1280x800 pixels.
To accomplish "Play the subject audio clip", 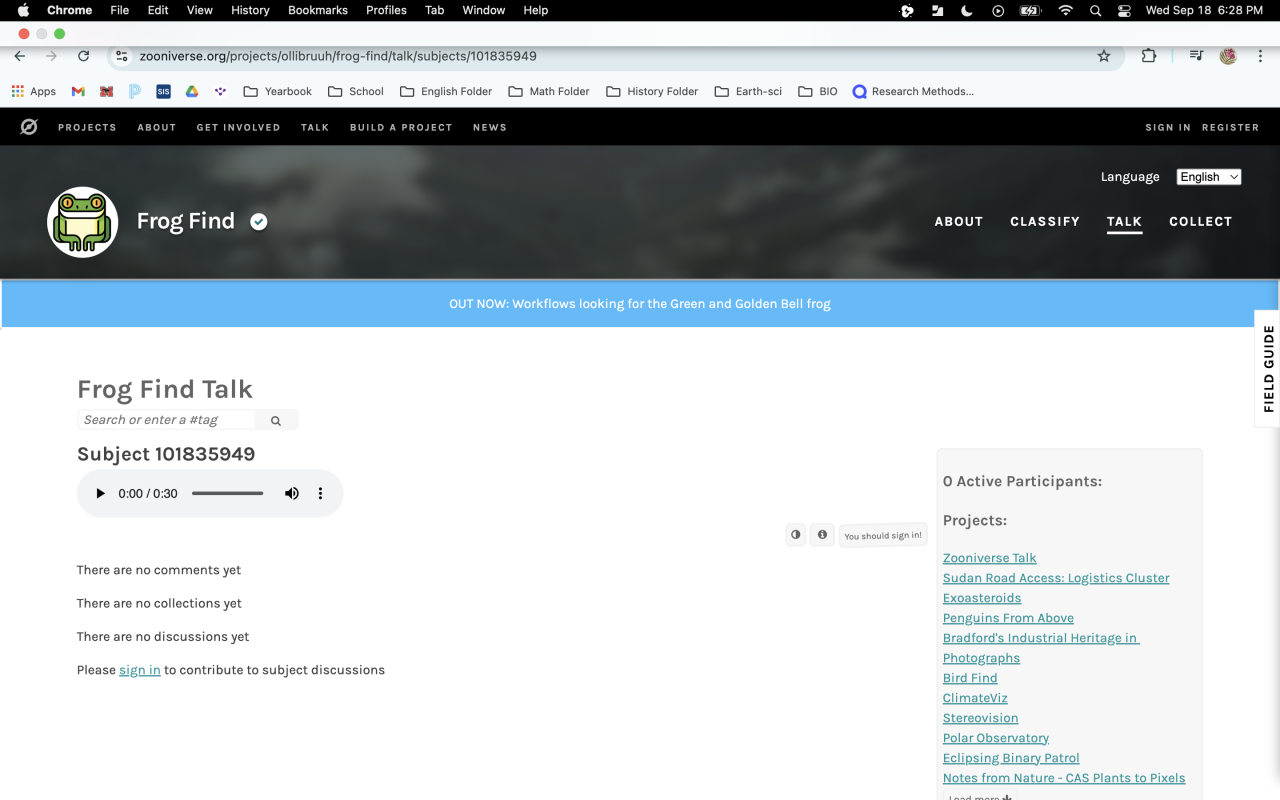I will click(x=100, y=493).
